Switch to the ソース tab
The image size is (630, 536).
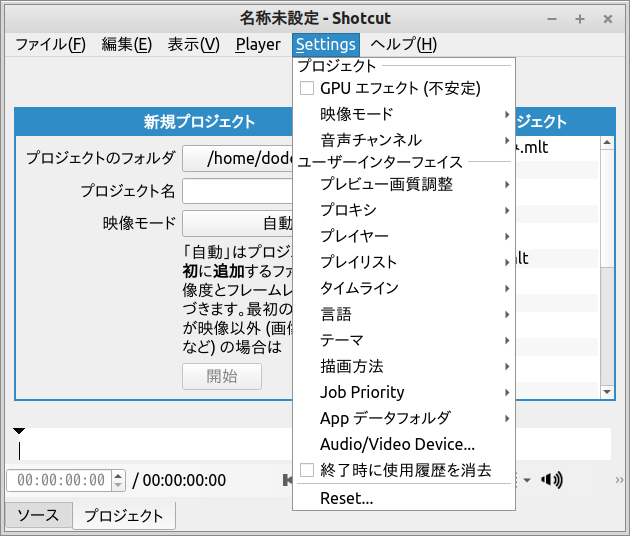coord(38,516)
